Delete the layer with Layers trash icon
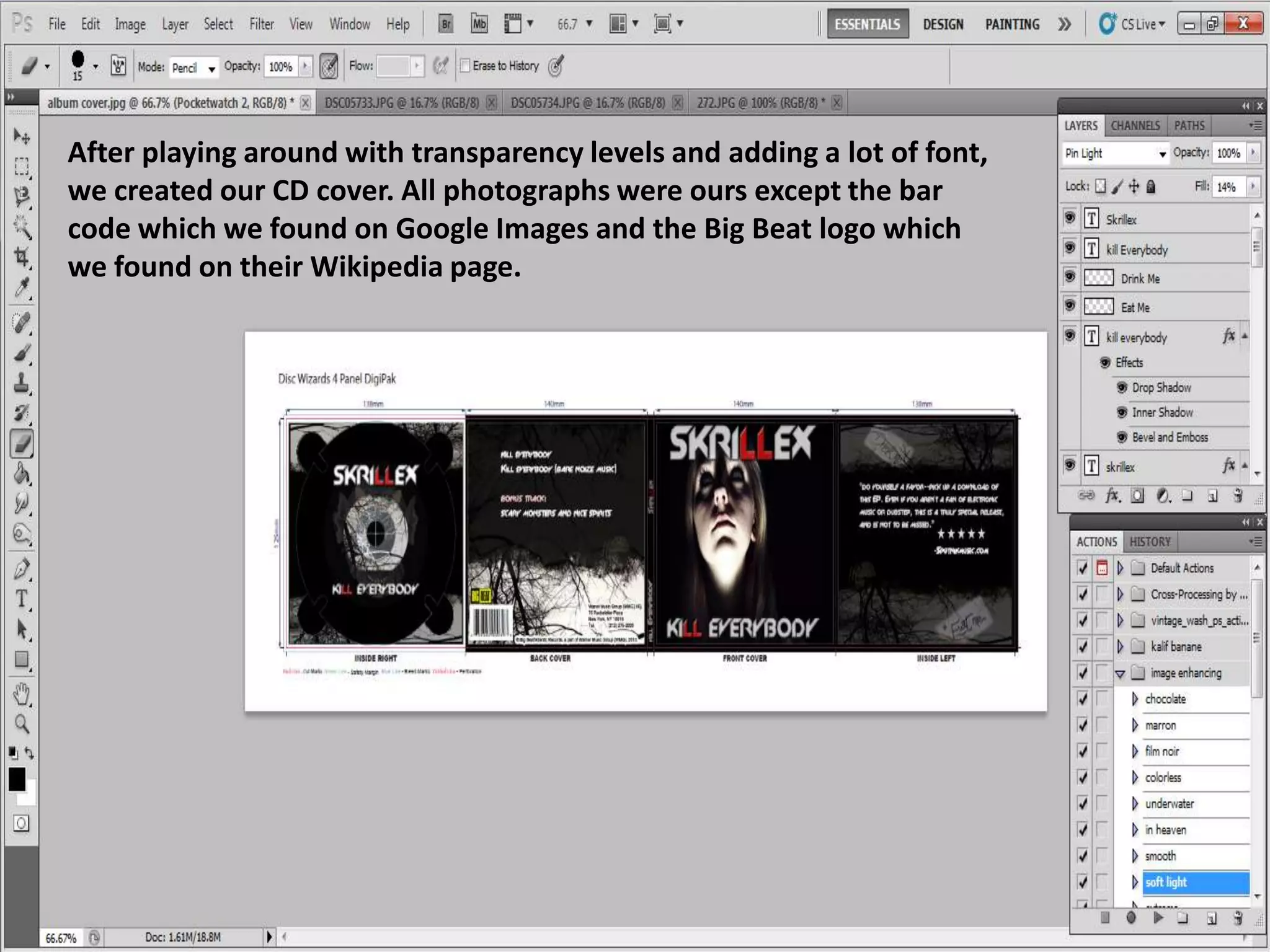 [1238, 496]
